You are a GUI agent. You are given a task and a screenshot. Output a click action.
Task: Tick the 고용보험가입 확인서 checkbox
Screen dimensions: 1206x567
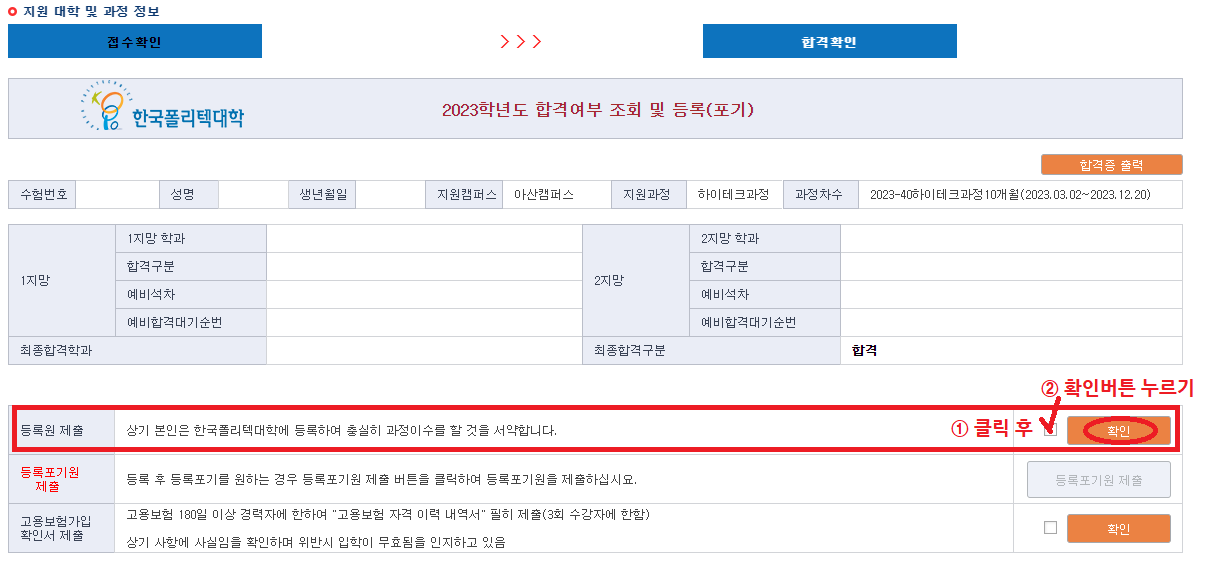click(x=1050, y=528)
